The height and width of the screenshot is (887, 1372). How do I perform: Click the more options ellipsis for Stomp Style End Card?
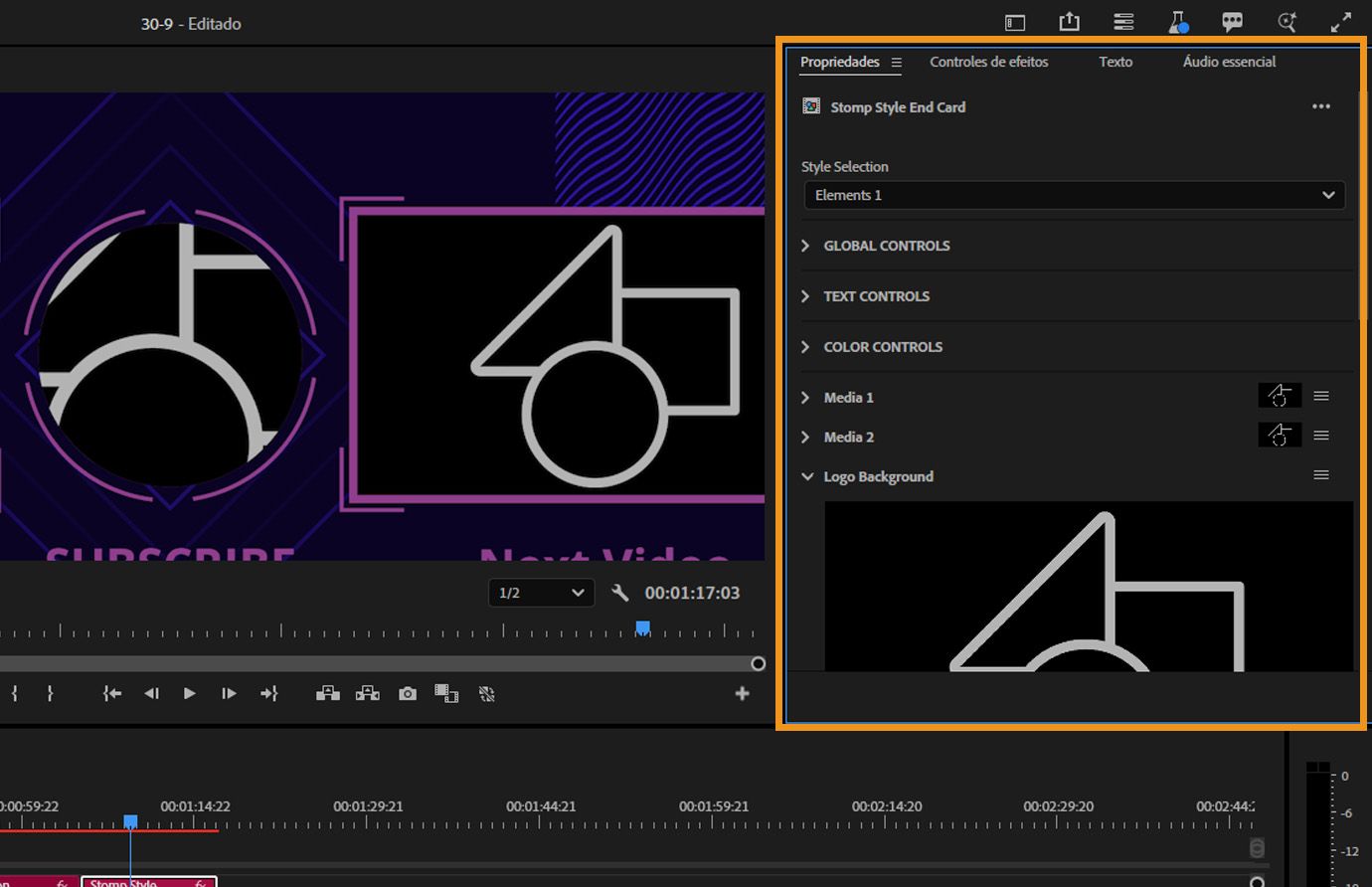point(1321,106)
